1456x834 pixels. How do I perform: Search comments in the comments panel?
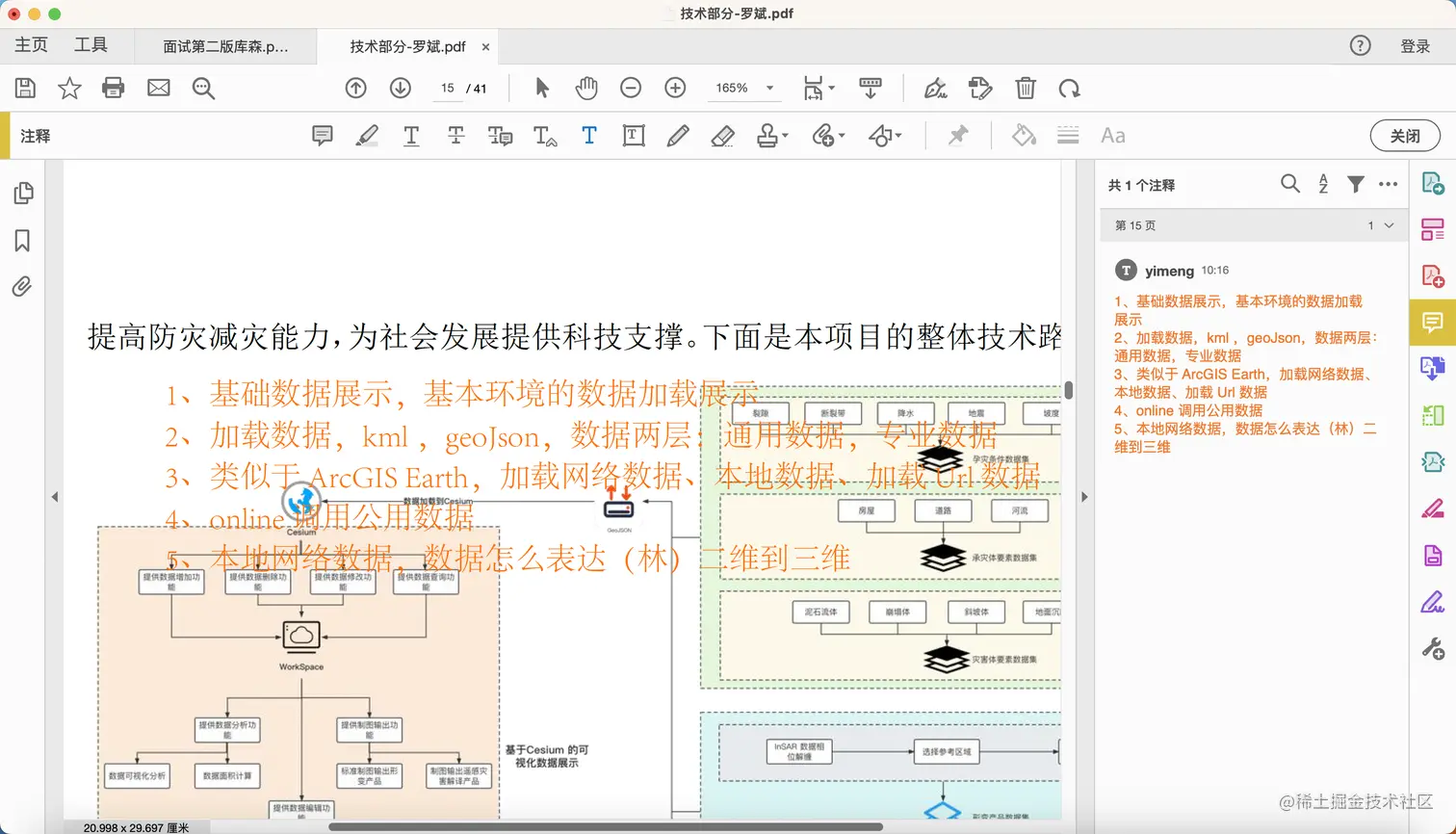click(1290, 184)
